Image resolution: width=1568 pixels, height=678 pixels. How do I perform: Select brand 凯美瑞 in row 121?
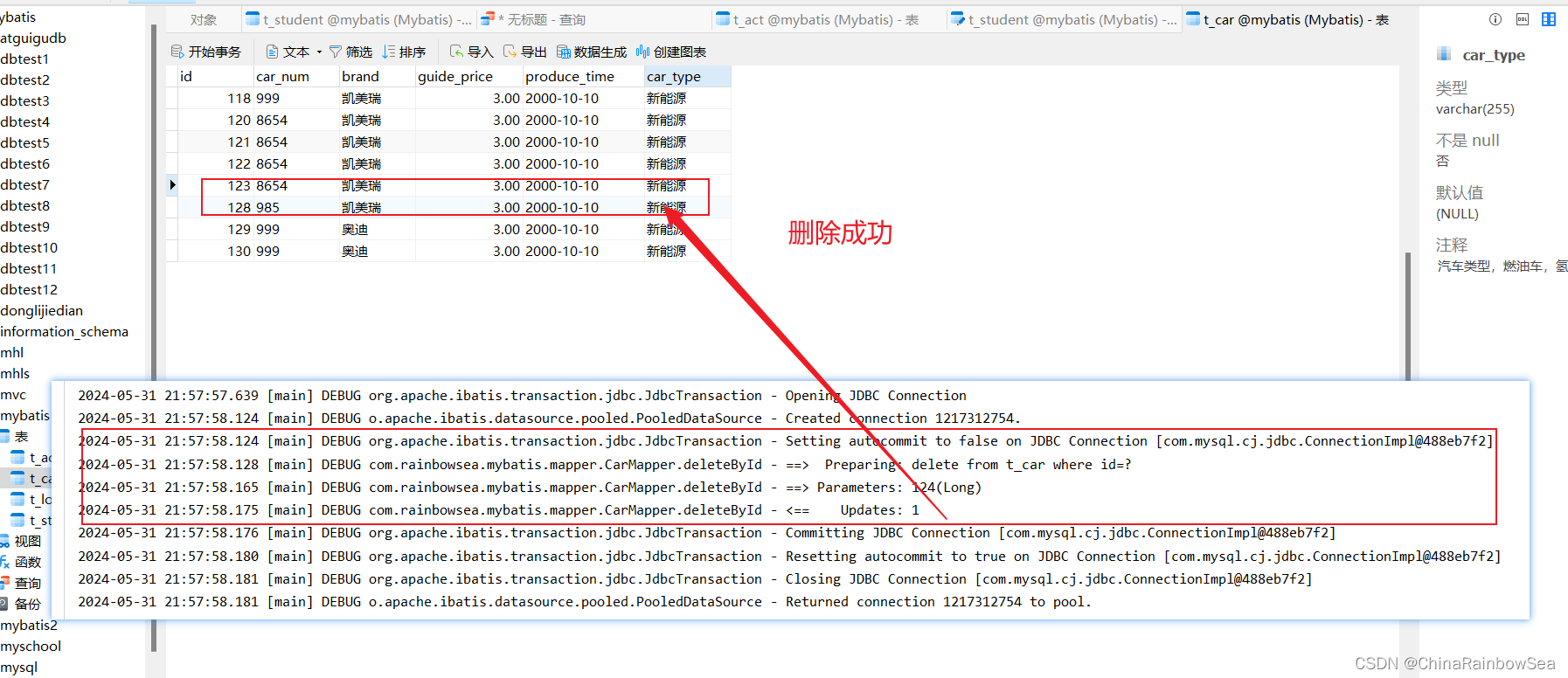378,142
